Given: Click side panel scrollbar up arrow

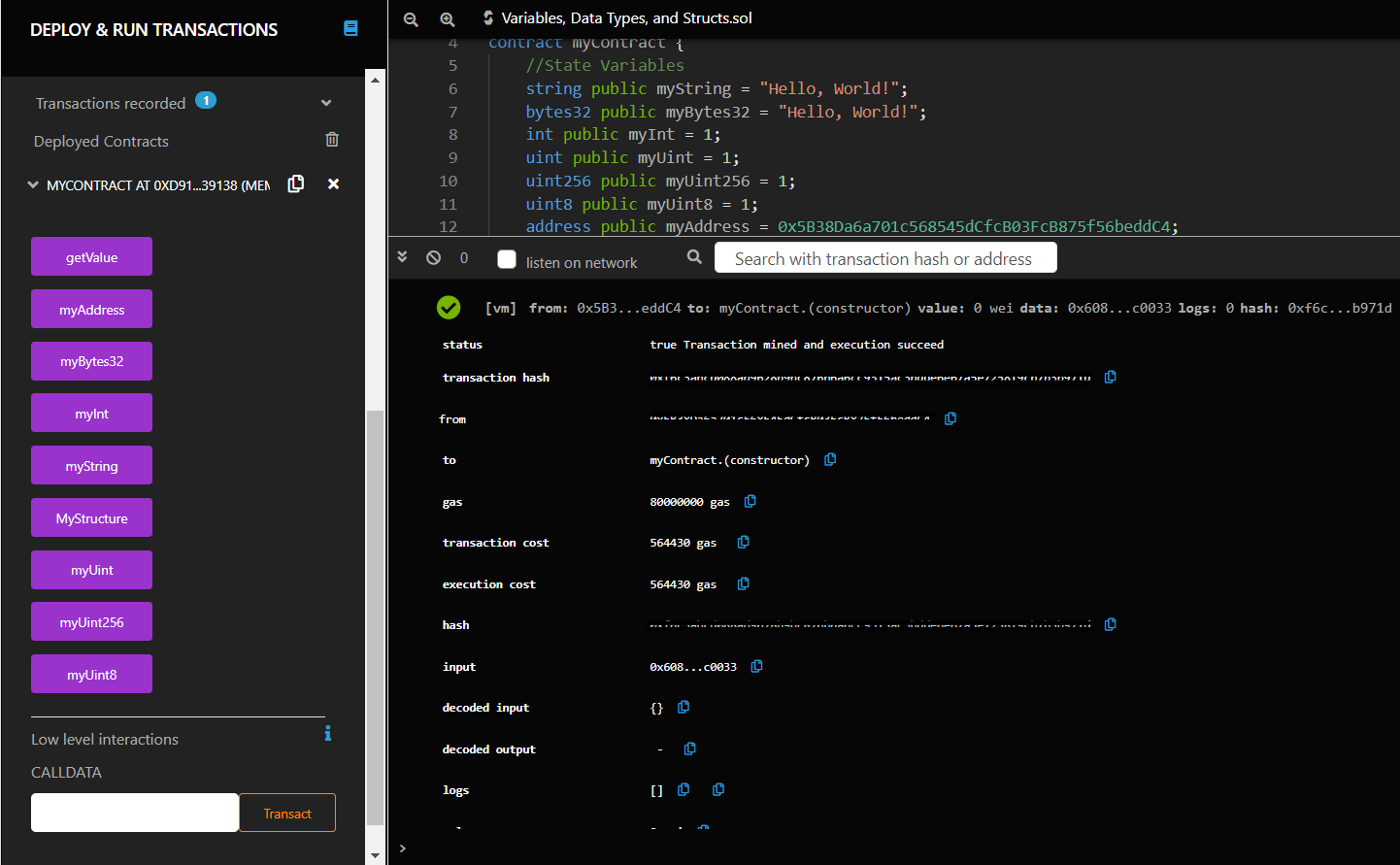Looking at the screenshot, I should 375,80.
